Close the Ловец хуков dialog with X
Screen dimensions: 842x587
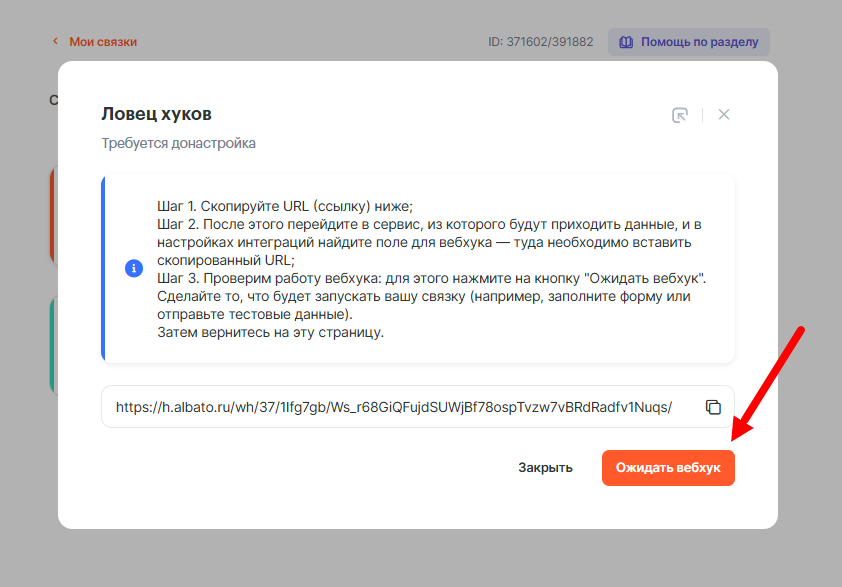[724, 115]
